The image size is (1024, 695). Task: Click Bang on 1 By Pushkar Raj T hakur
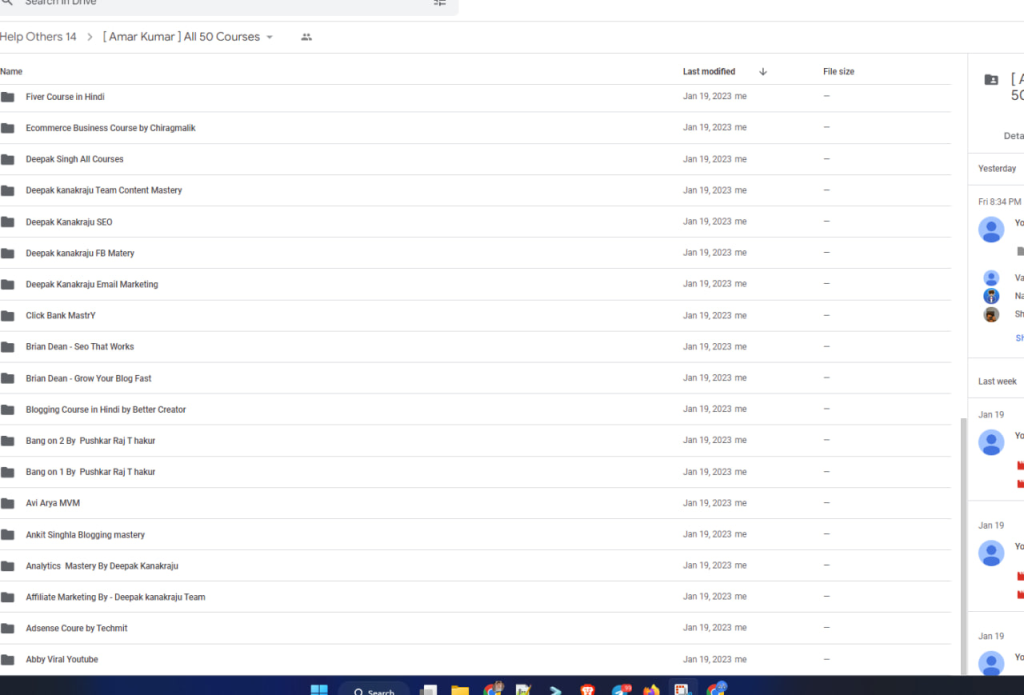(90, 472)
